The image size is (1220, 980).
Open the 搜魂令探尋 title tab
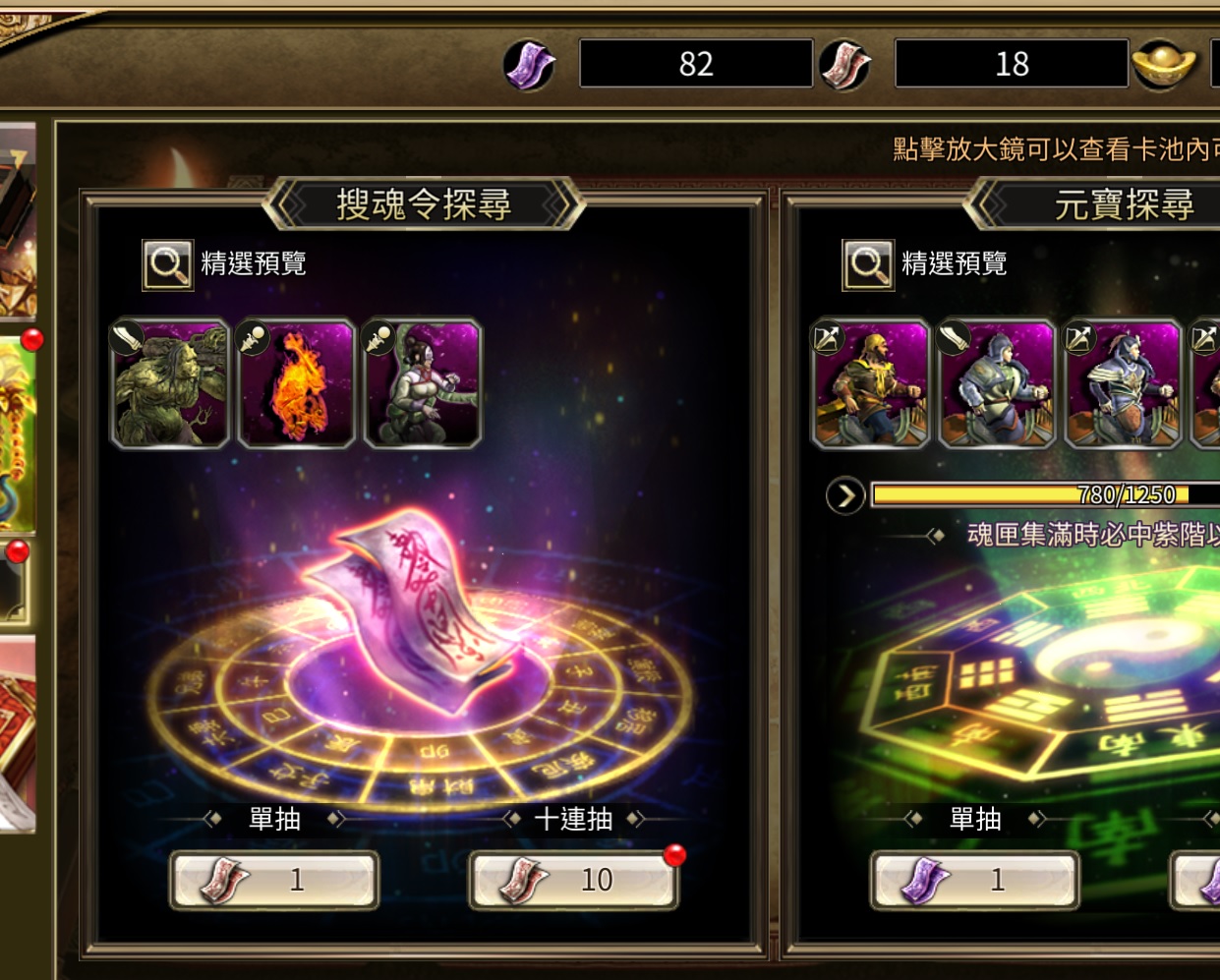click(x=424, y=204)
